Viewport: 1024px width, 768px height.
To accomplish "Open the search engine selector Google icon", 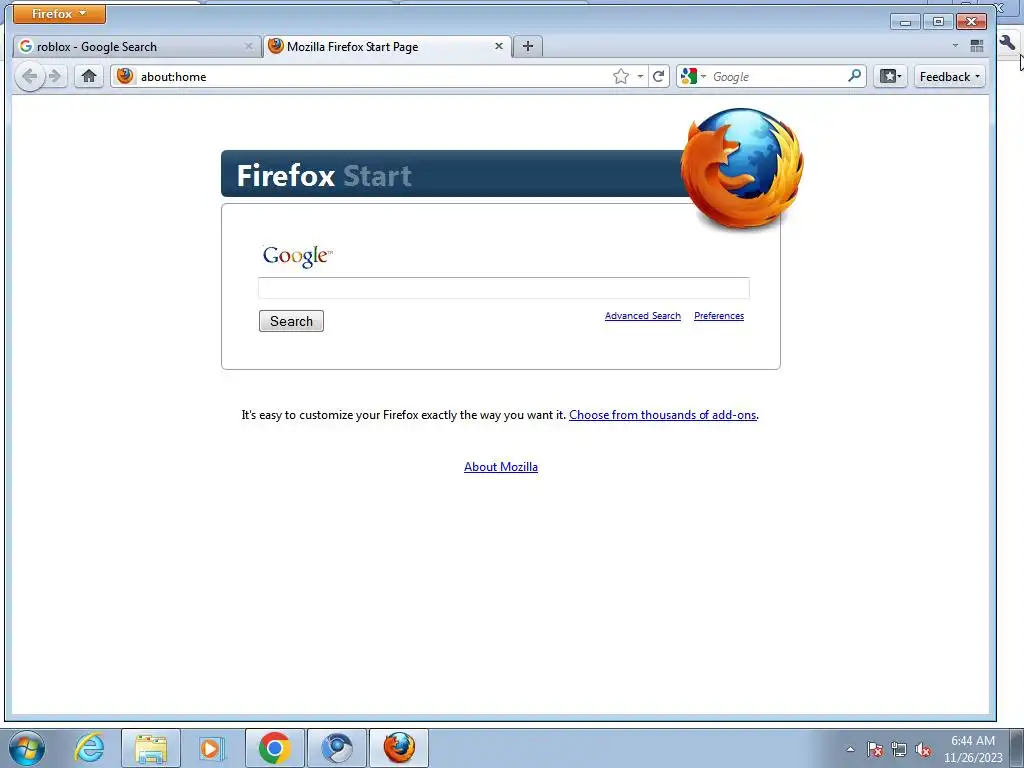I will coord(693,76).
